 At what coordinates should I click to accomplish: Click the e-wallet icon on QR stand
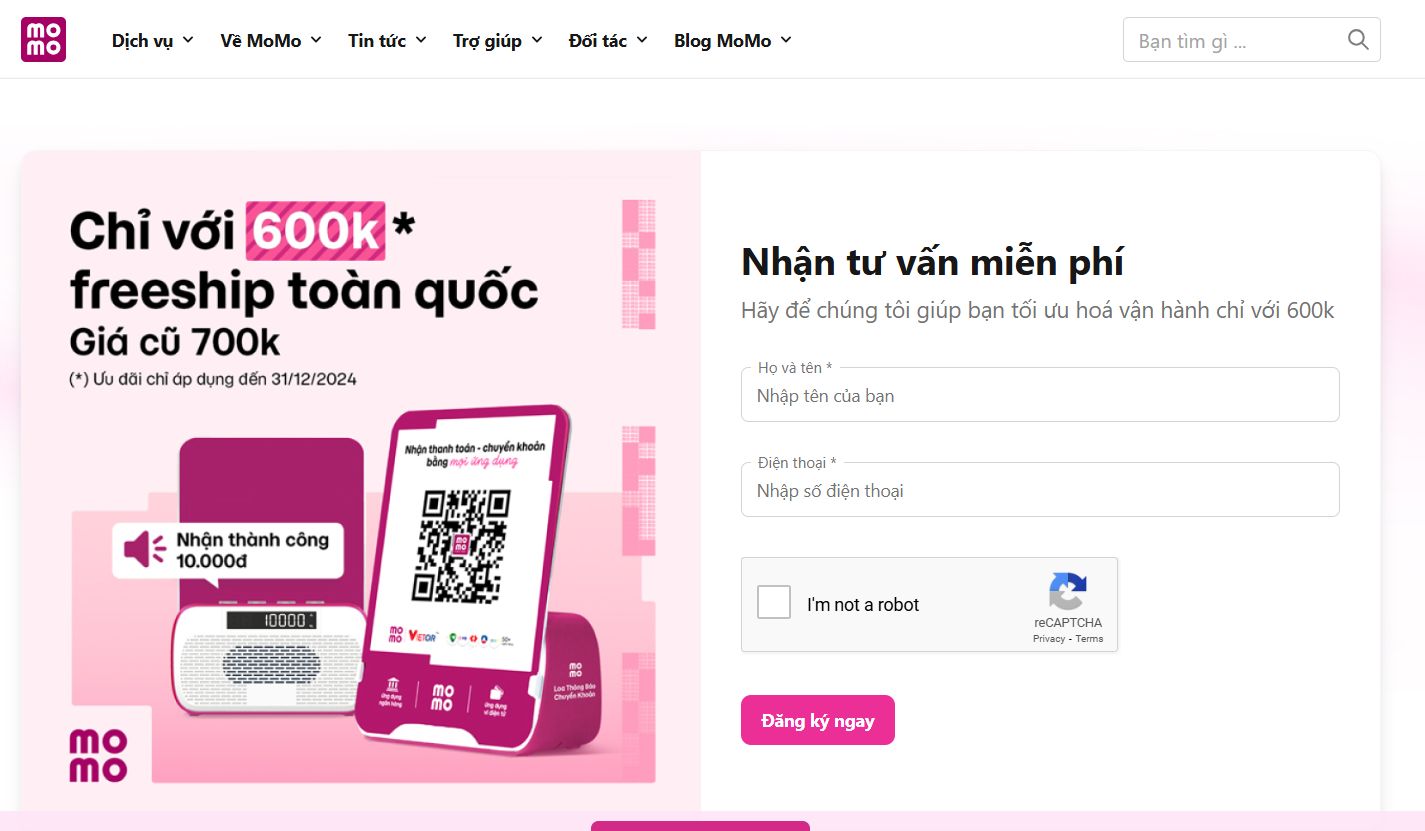click(x=496, y=692)
